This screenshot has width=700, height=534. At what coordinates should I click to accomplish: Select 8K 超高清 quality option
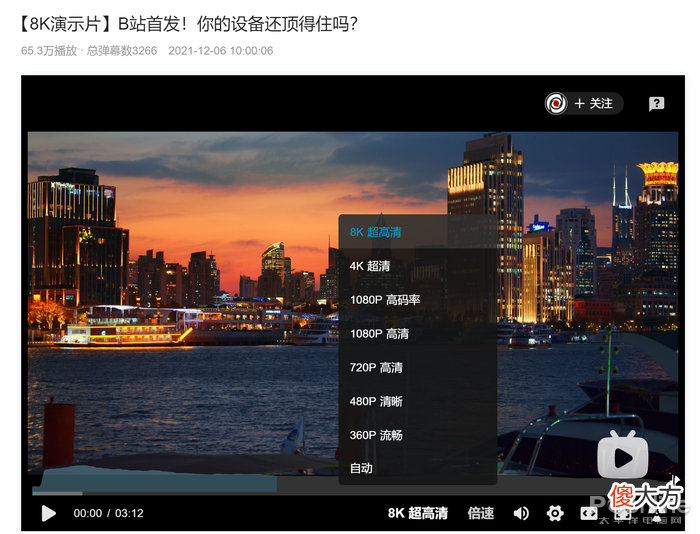[x=418, y=232]
